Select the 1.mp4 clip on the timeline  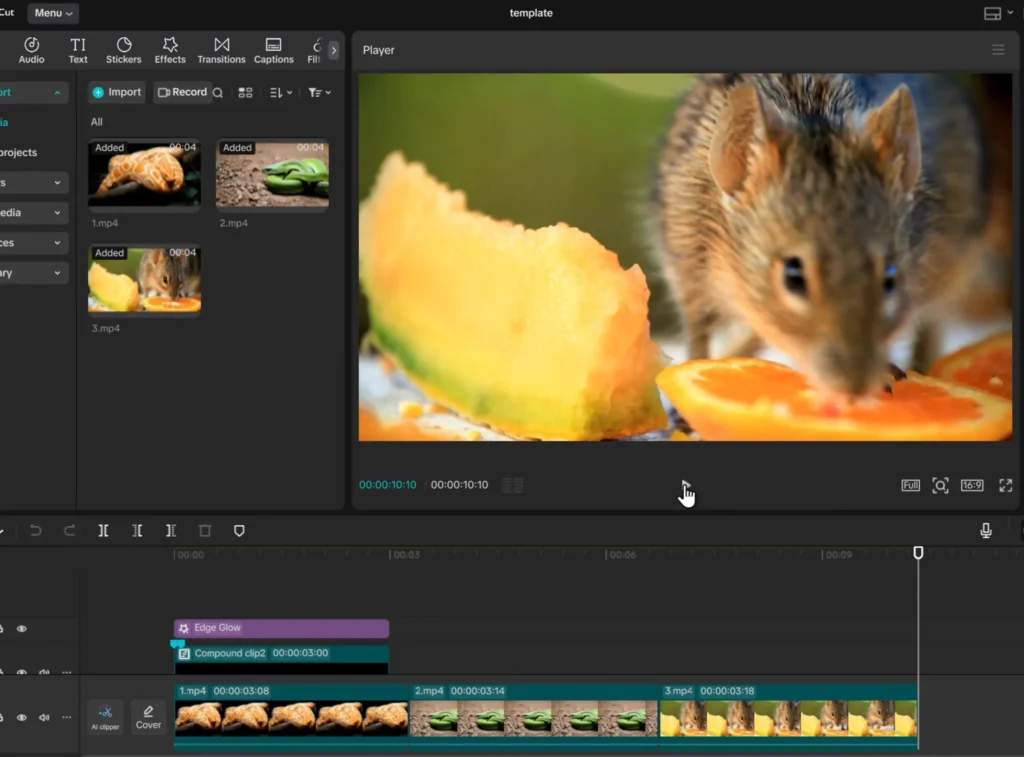click(292, 715)
